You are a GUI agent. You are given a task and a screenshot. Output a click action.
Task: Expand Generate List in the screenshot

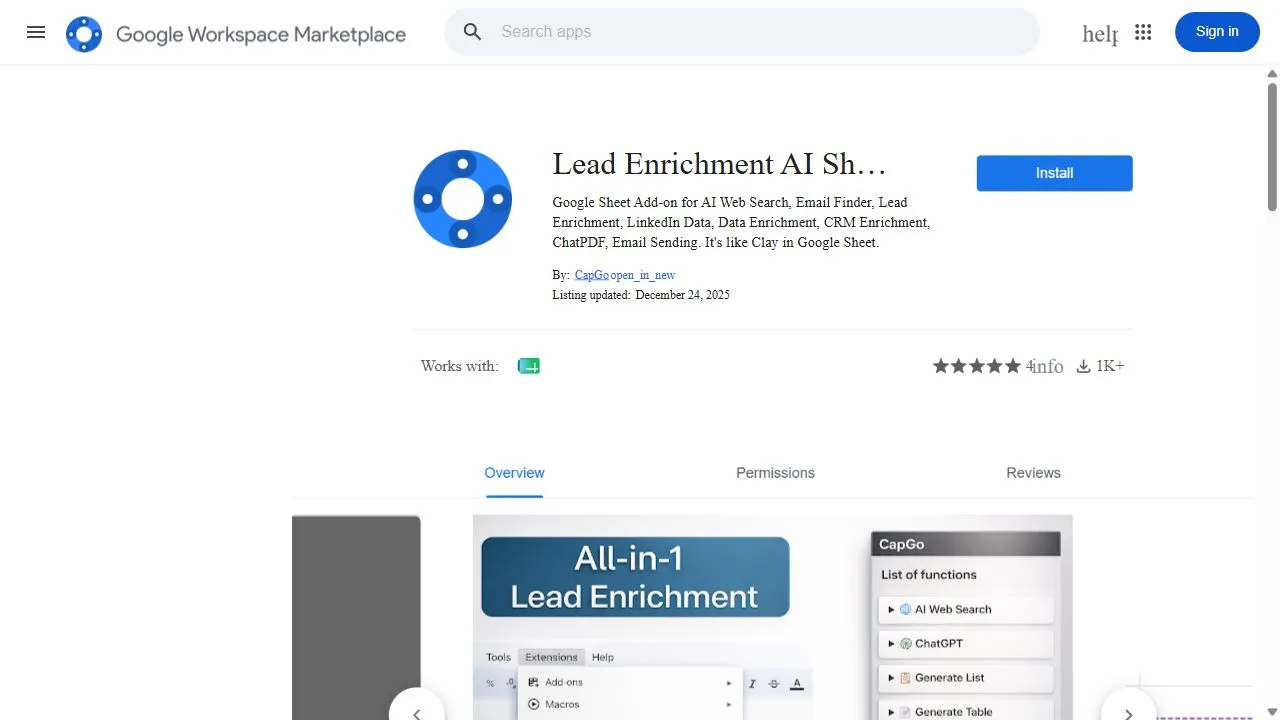[966, 677]
